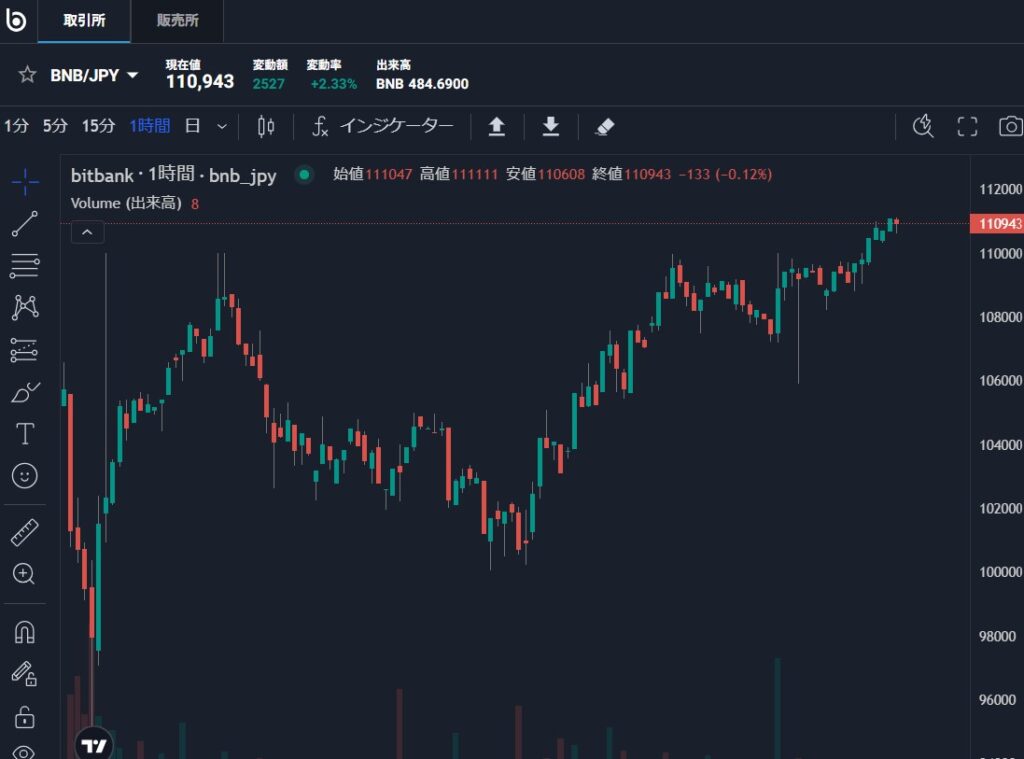Select the trend line drawing tool
Screen dimensions: 1024x759
point(25,224)
